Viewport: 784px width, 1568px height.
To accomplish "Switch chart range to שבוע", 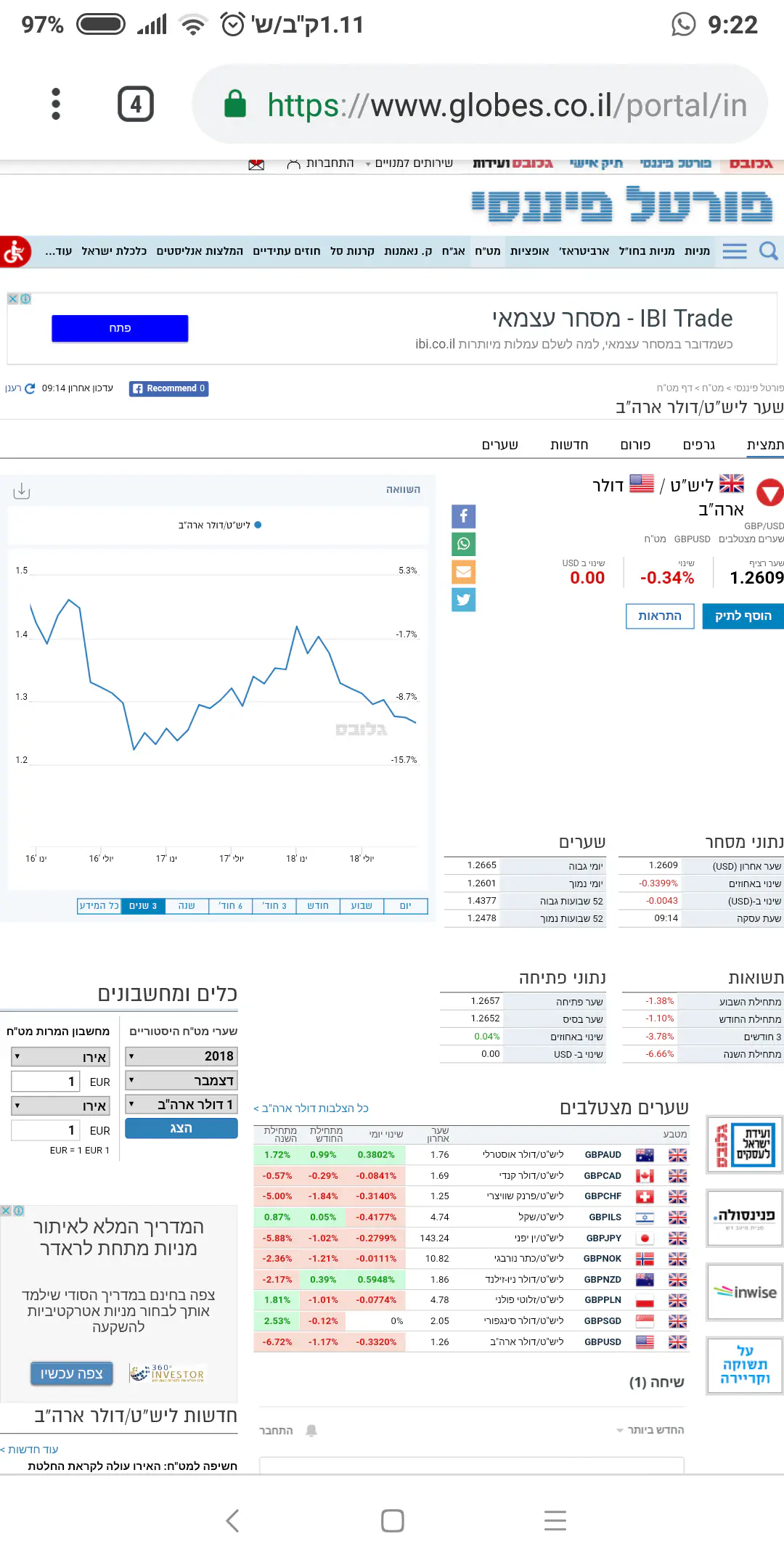I will point(362,906).
